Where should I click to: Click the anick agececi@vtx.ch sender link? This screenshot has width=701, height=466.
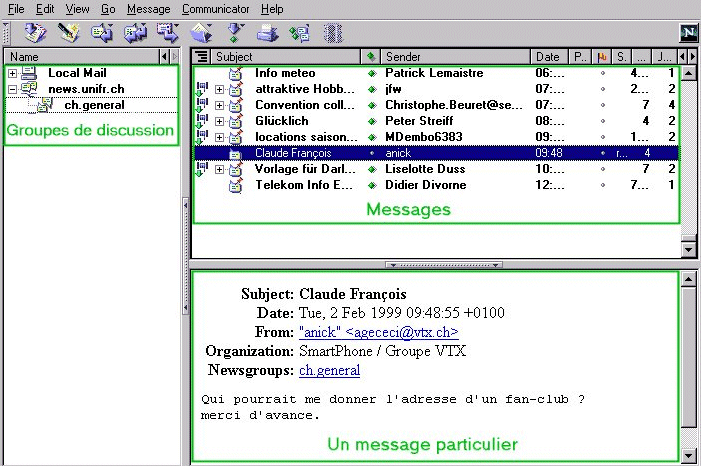(x=378, y=332)
